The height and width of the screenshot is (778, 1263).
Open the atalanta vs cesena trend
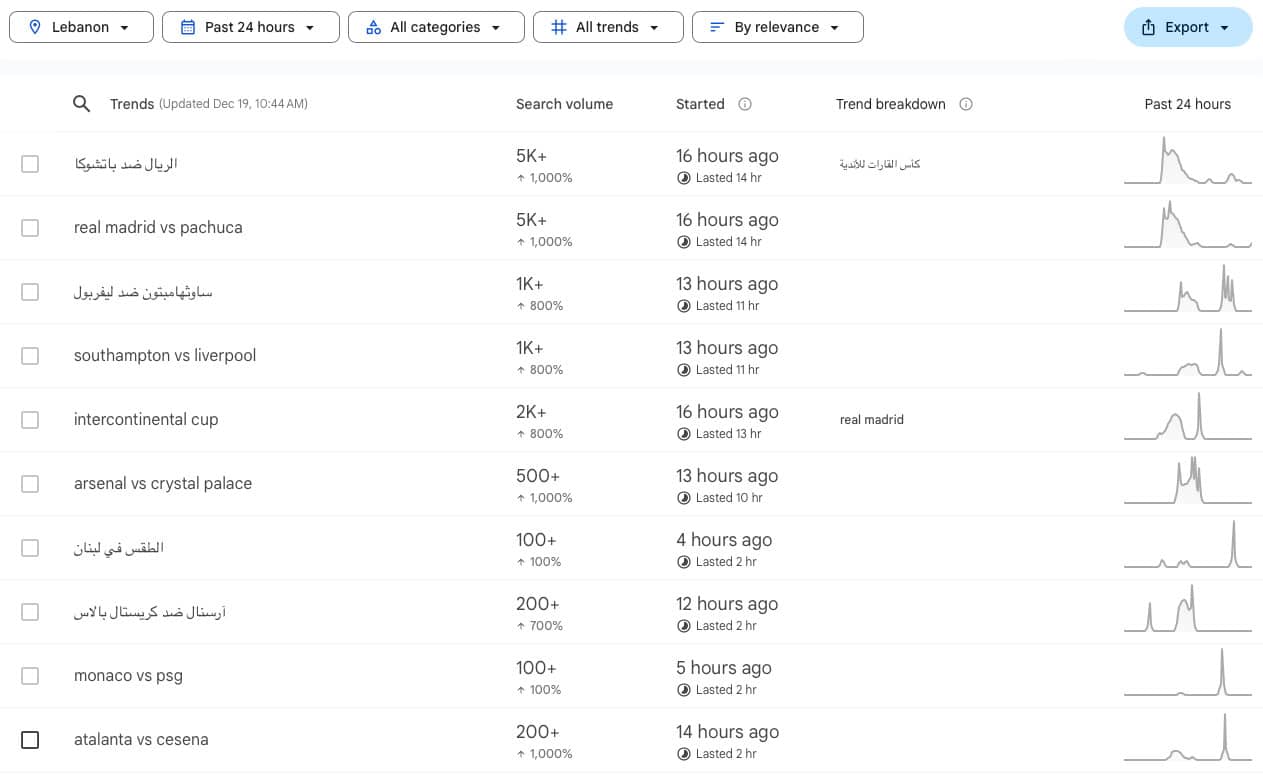(x=141, y=740)
